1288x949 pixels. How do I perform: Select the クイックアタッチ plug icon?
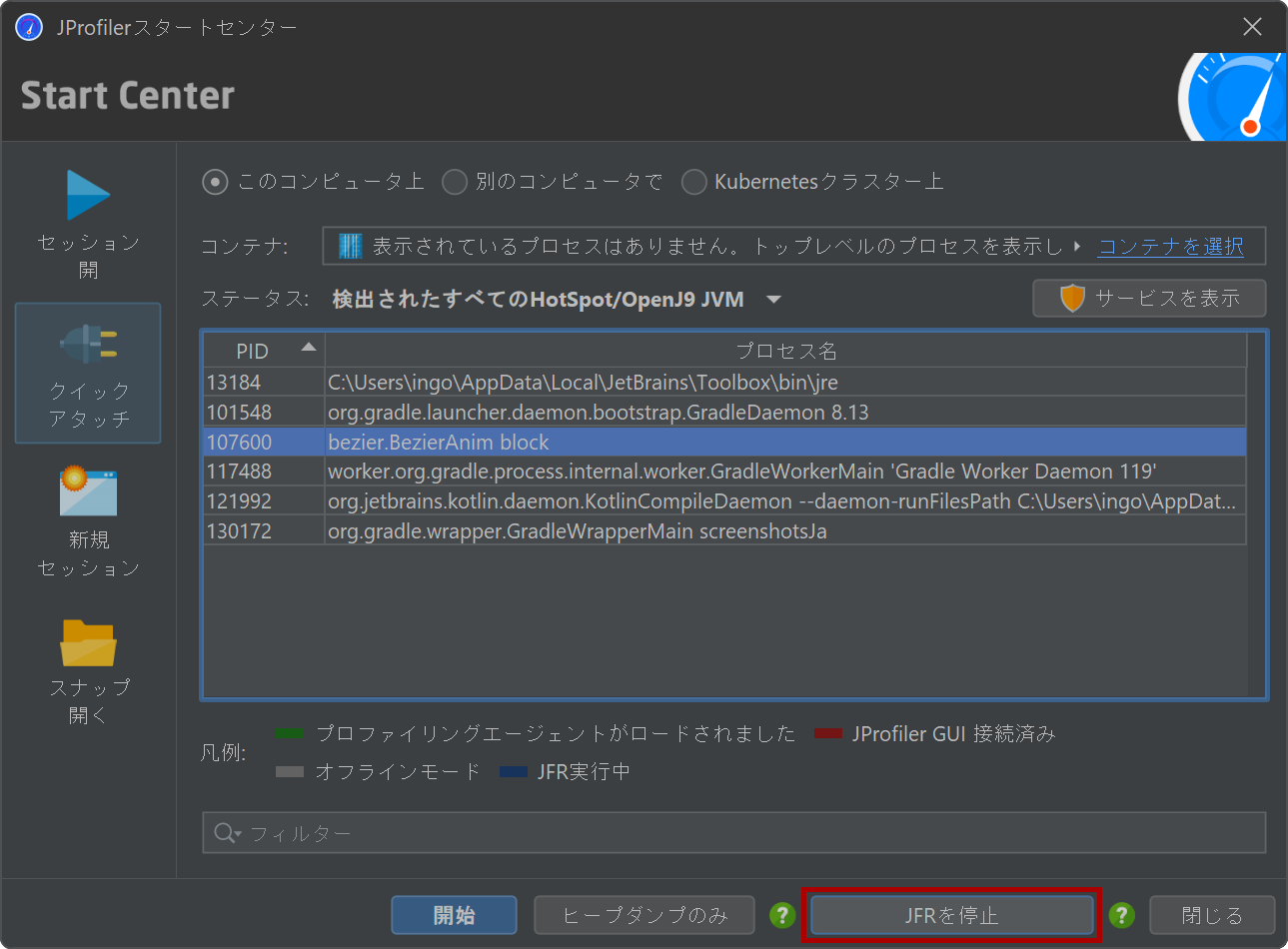tap(88, 345)
